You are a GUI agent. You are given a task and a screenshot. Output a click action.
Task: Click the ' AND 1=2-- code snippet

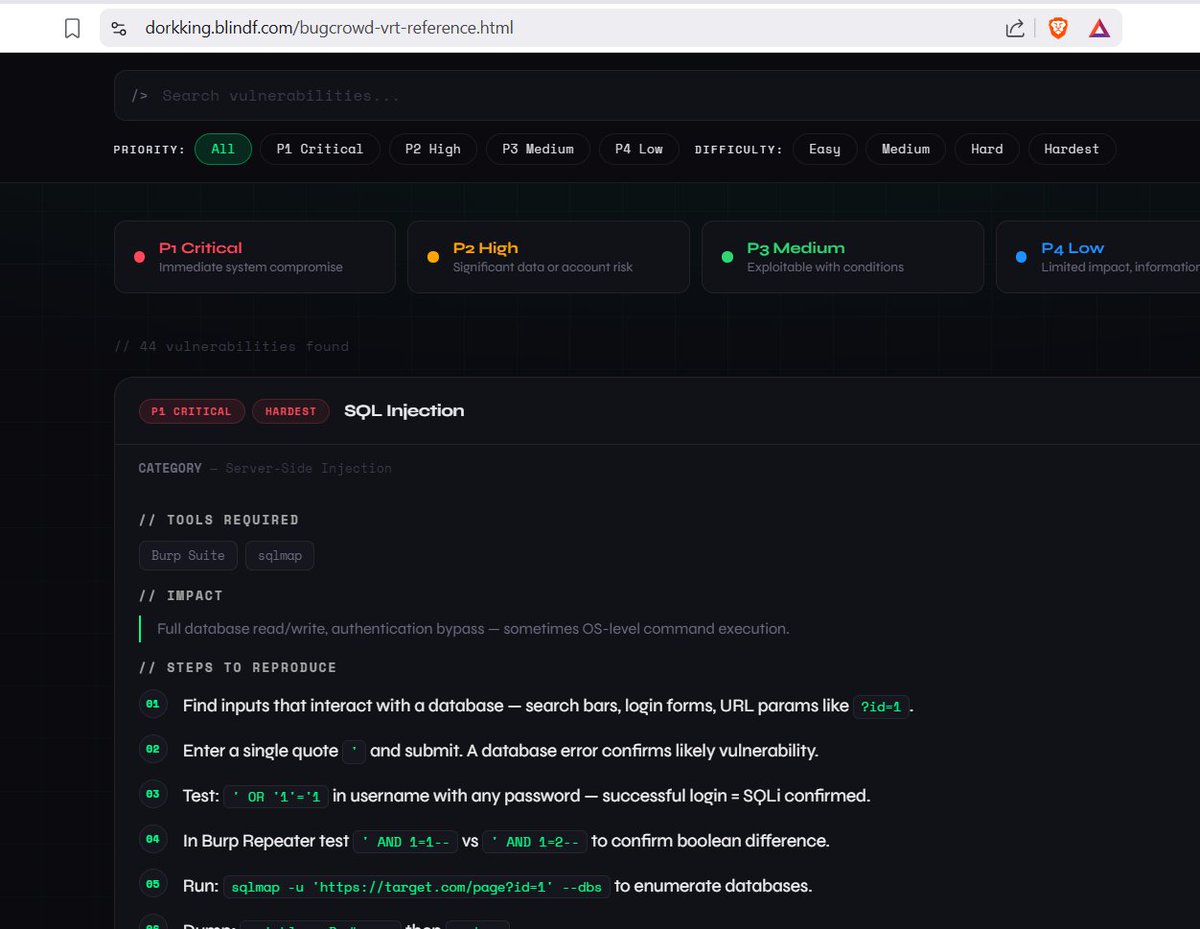534,842
